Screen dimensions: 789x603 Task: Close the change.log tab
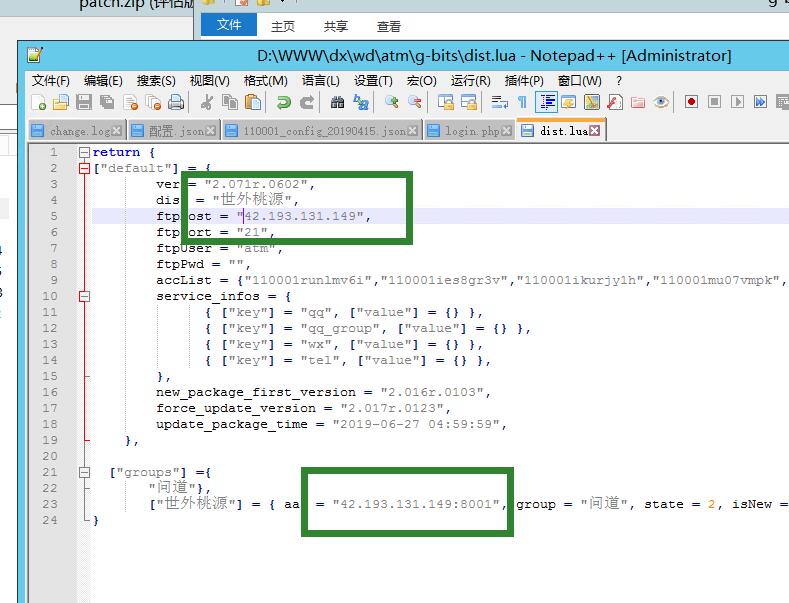pos(117,131)
